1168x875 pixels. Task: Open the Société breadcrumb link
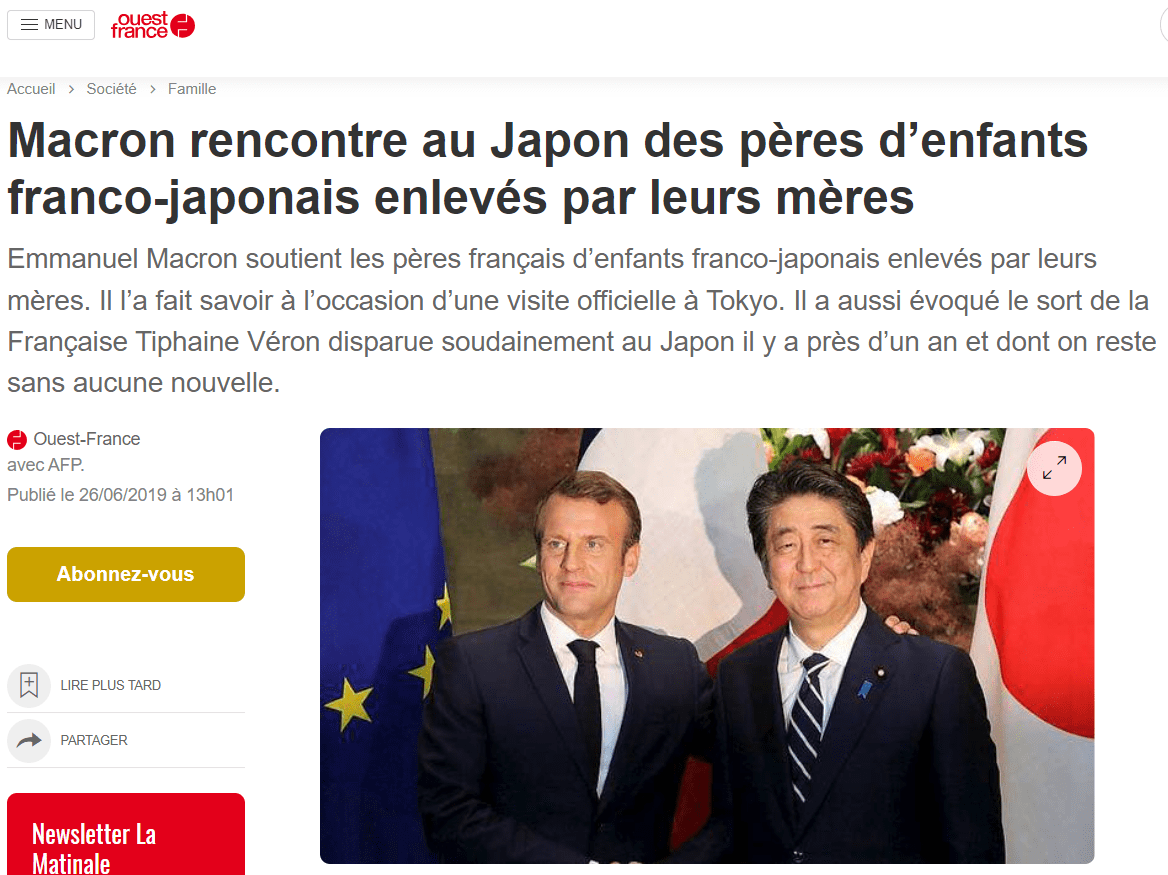111,89
